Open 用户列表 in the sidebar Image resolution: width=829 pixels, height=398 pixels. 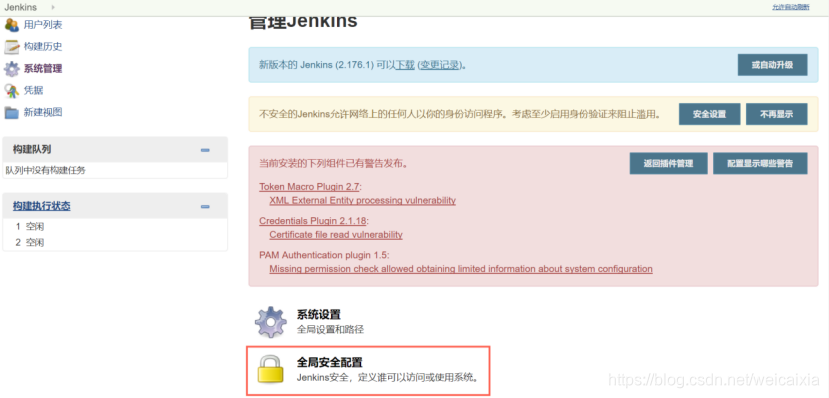tap(43, 24)
